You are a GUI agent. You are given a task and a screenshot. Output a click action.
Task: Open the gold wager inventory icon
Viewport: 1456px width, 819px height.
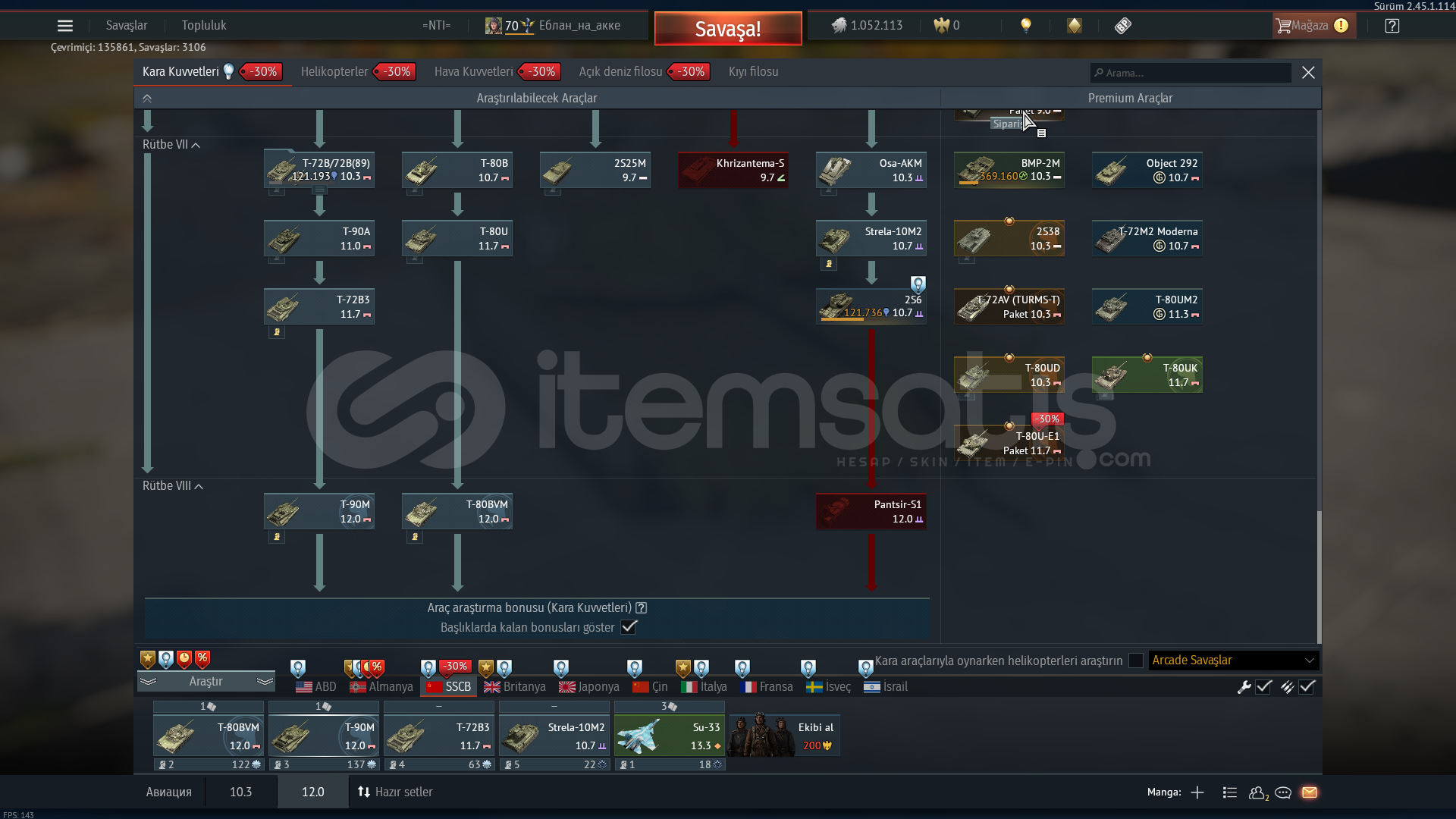tap(1075, 26)
